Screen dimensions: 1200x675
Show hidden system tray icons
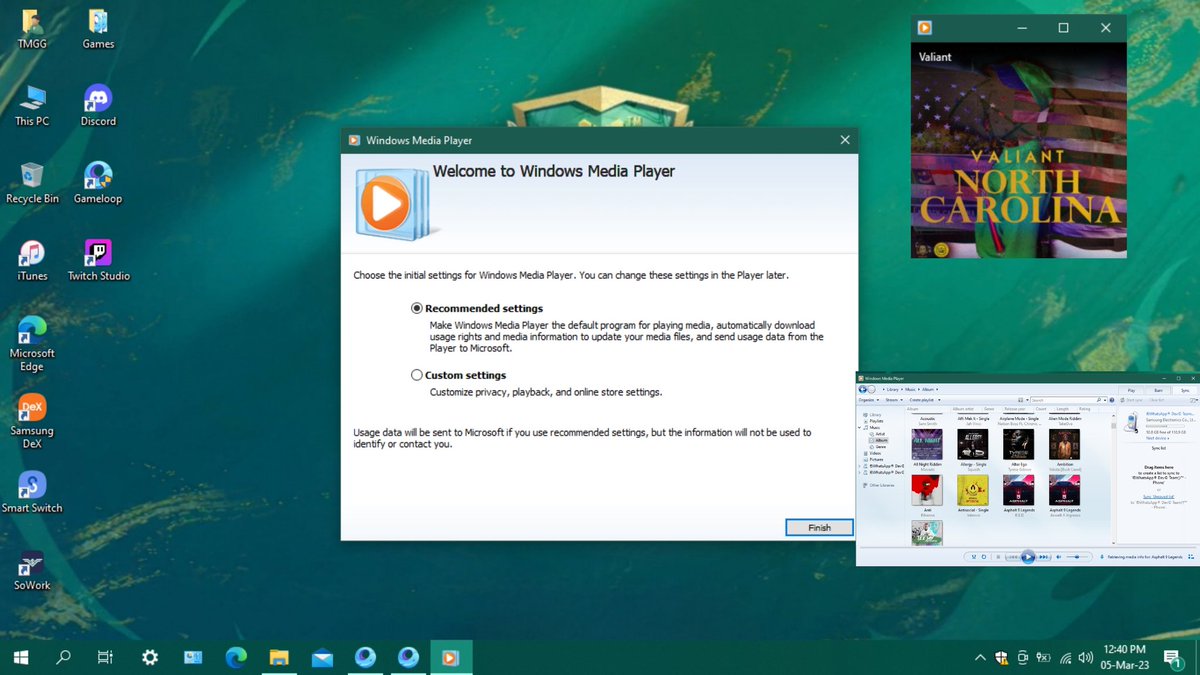click(x=980, y=658)
